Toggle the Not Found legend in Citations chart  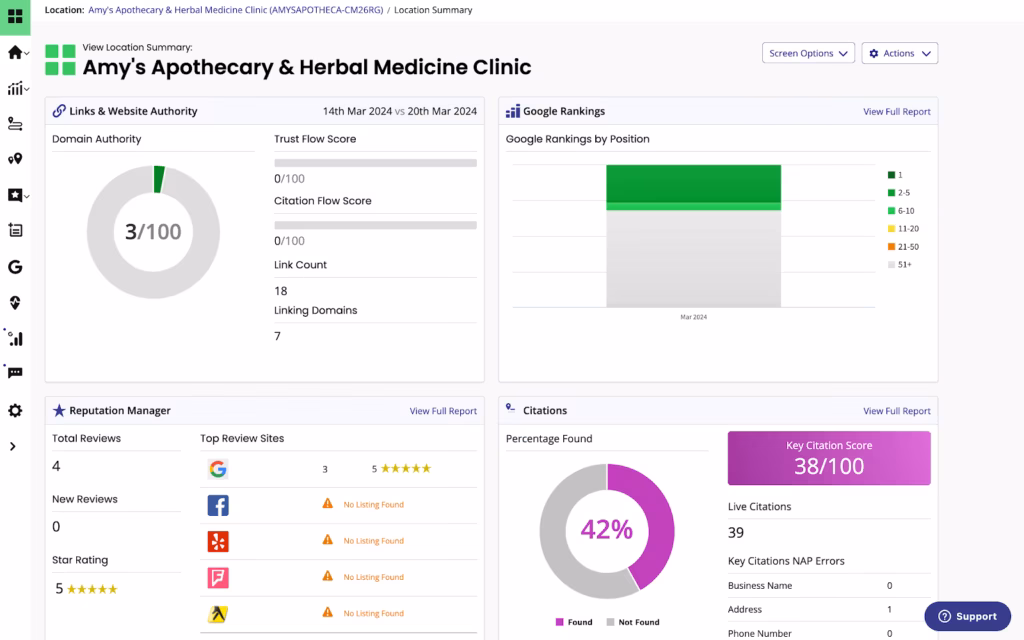pyautogui.click(x=633, y=622)
